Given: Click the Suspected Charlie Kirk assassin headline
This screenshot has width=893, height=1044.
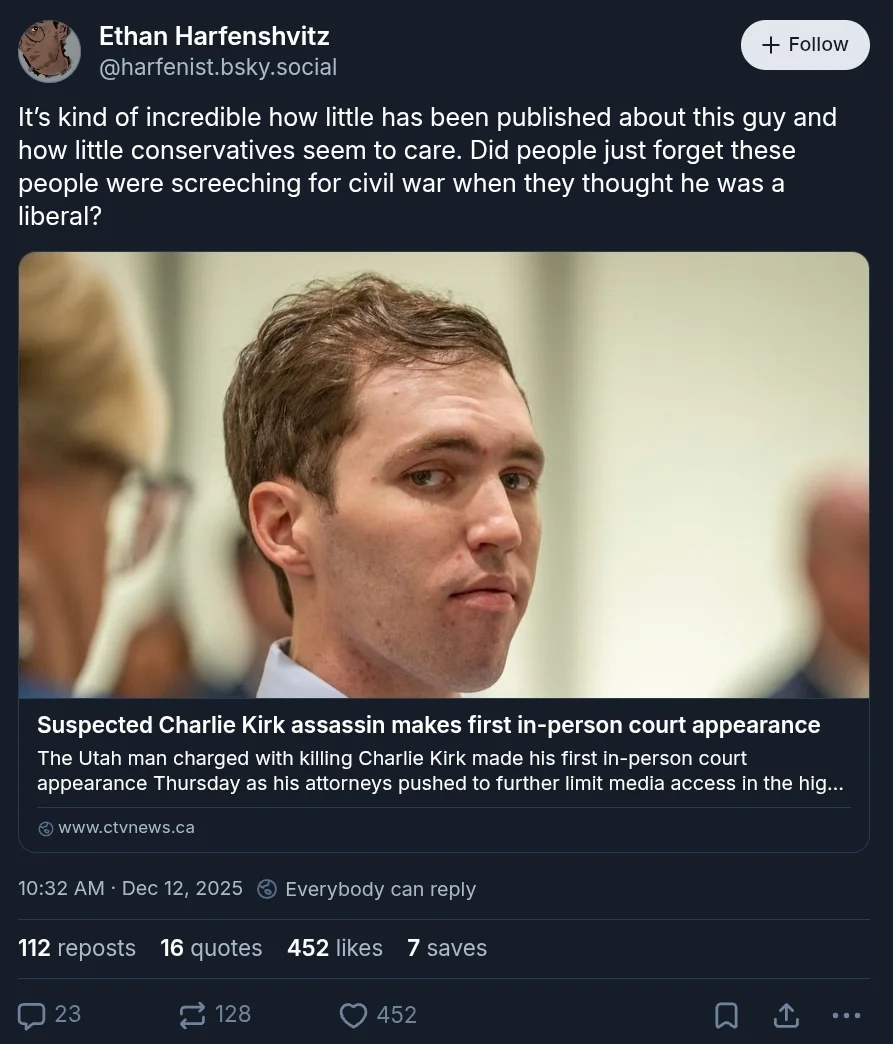Looking at the screenshot, I should click(428, 725).
